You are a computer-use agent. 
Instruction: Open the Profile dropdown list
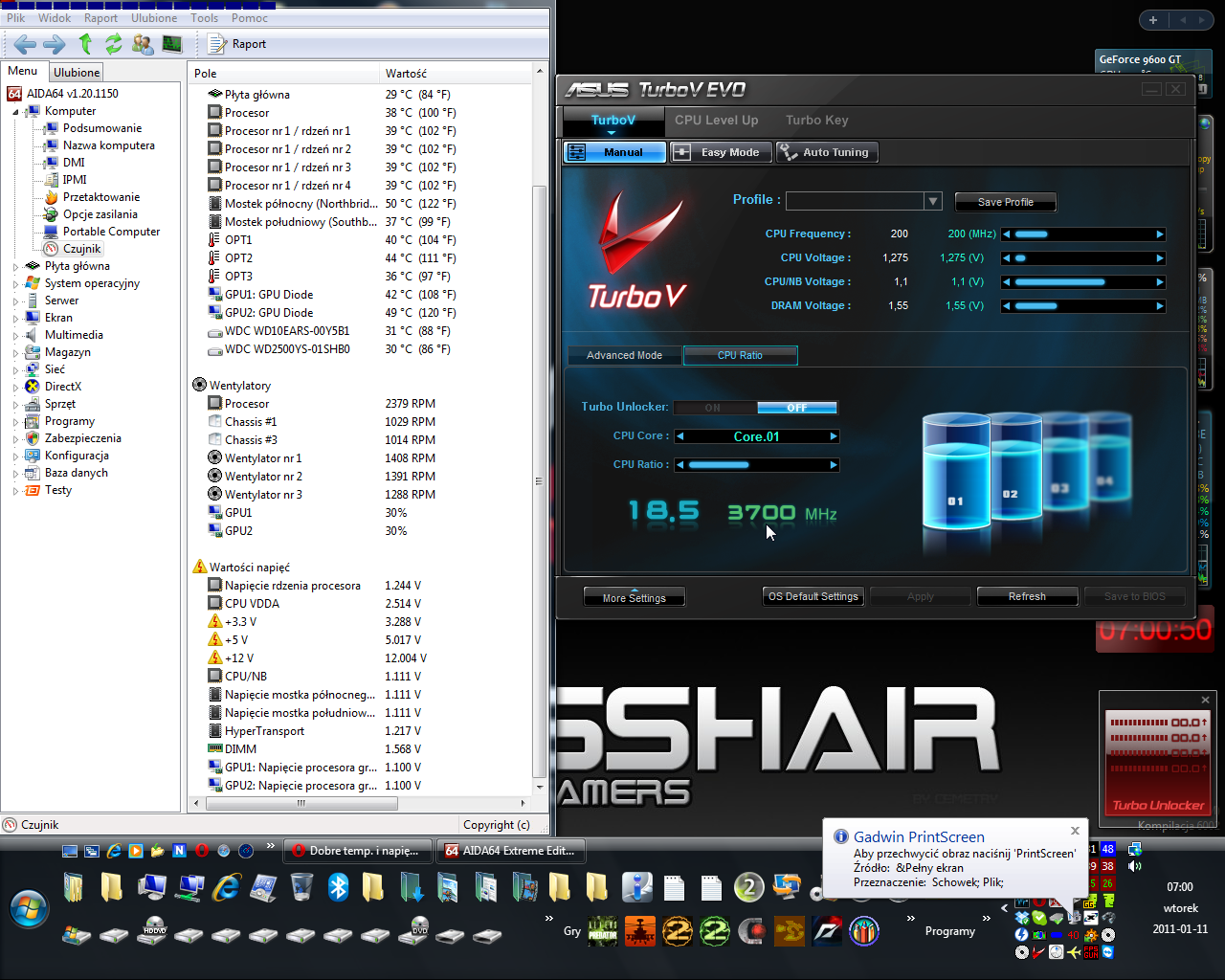pyautogui.click(x=933, y=201)
